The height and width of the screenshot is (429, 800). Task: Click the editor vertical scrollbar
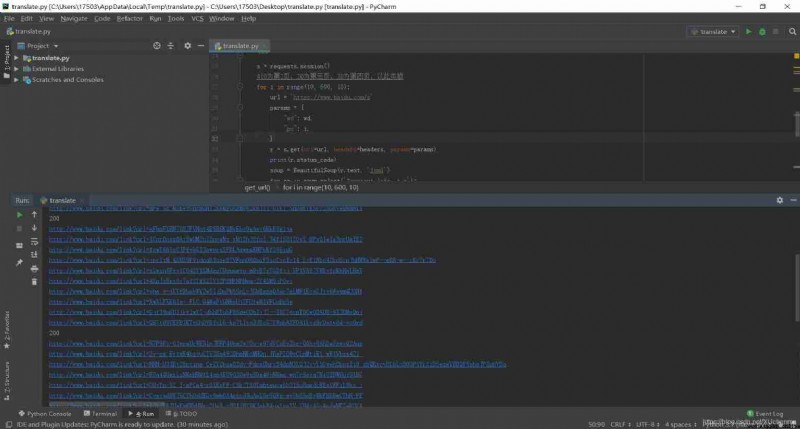(x=797, y=123)
